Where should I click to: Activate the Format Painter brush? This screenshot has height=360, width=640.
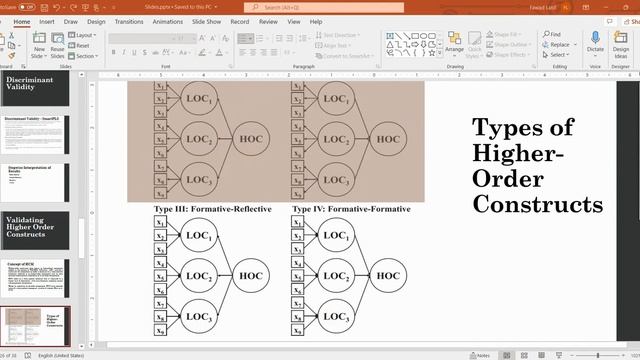11,55
